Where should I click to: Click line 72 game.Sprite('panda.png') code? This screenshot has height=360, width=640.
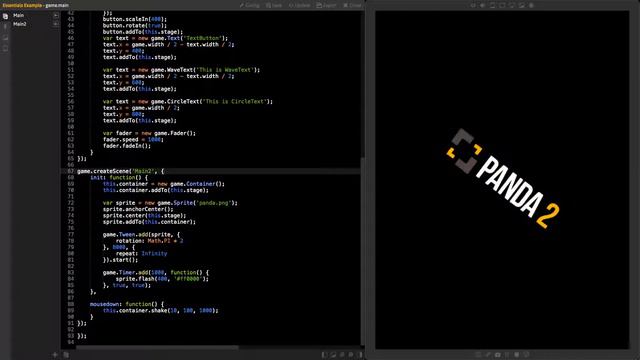click(x=170, y=203)
